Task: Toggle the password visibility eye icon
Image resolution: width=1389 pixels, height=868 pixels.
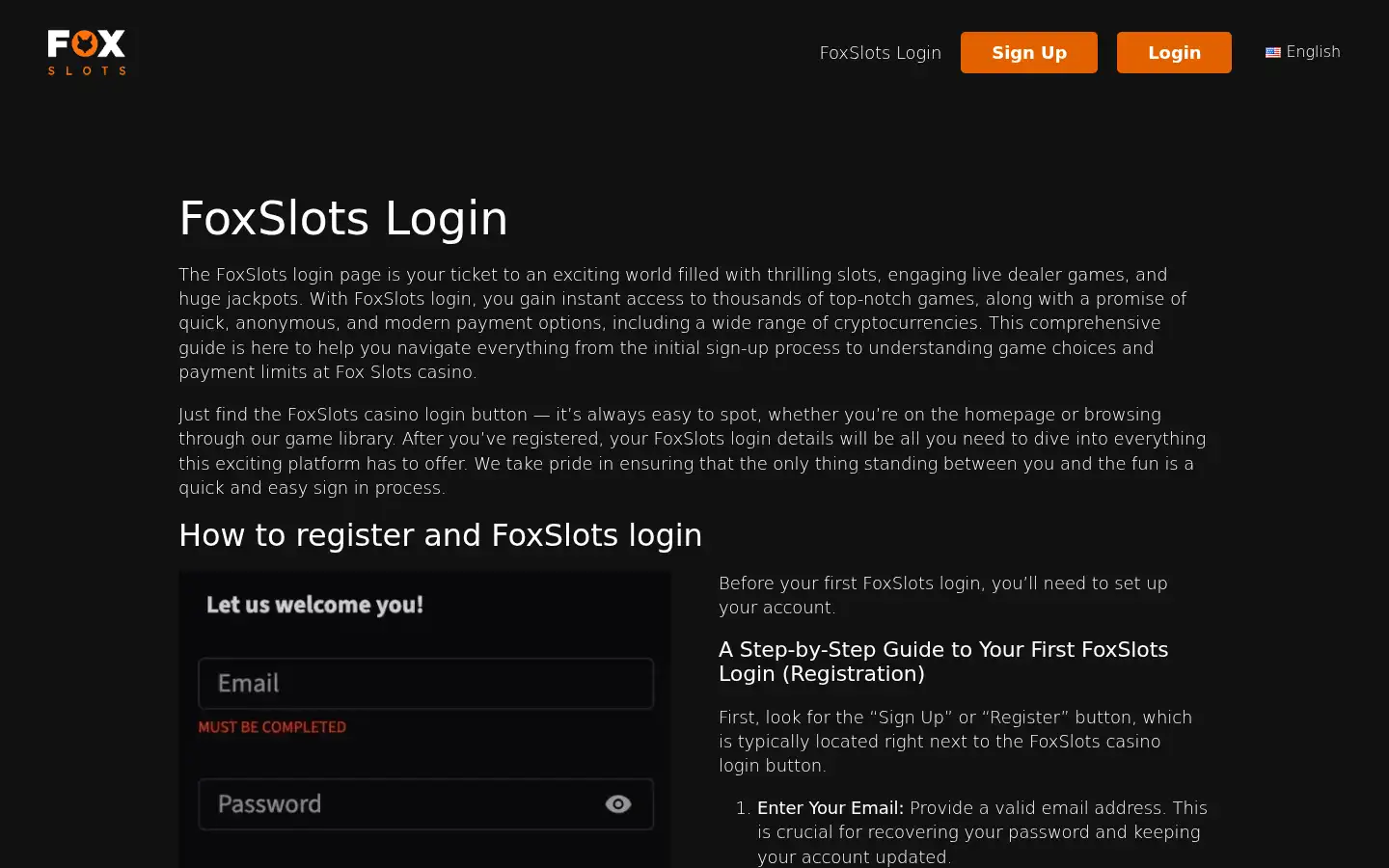Action: point(618,804)
